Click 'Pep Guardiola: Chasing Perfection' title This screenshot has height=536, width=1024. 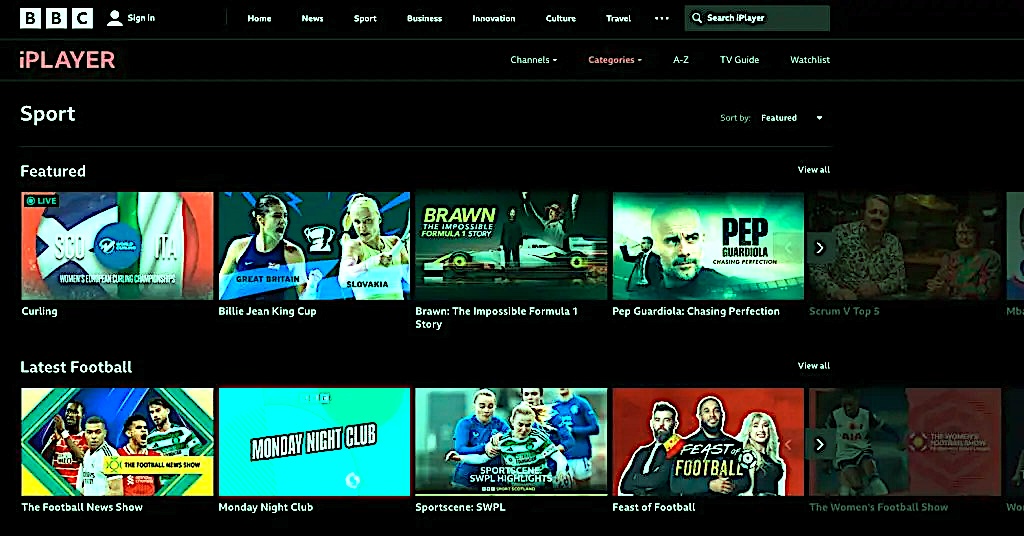[x=696, y=311]
